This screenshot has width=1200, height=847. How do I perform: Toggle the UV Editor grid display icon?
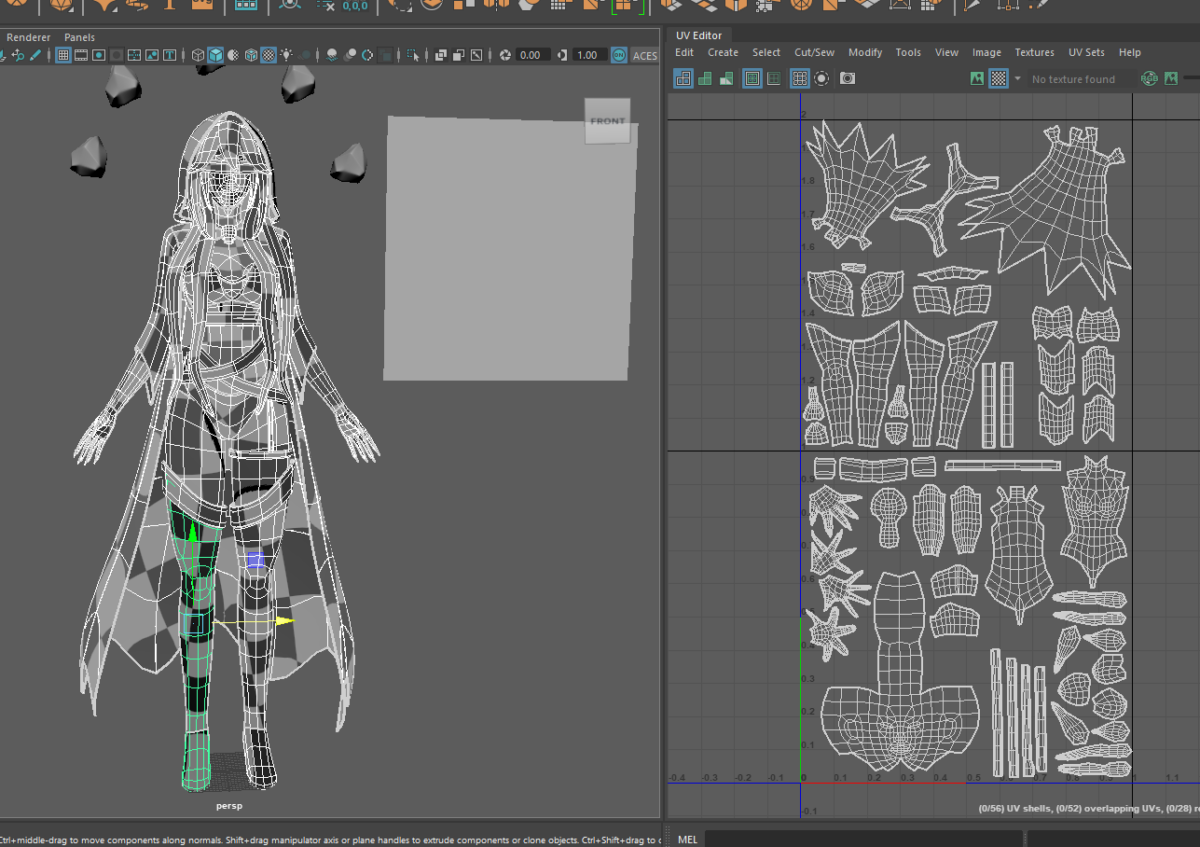(x=800, y=78)
